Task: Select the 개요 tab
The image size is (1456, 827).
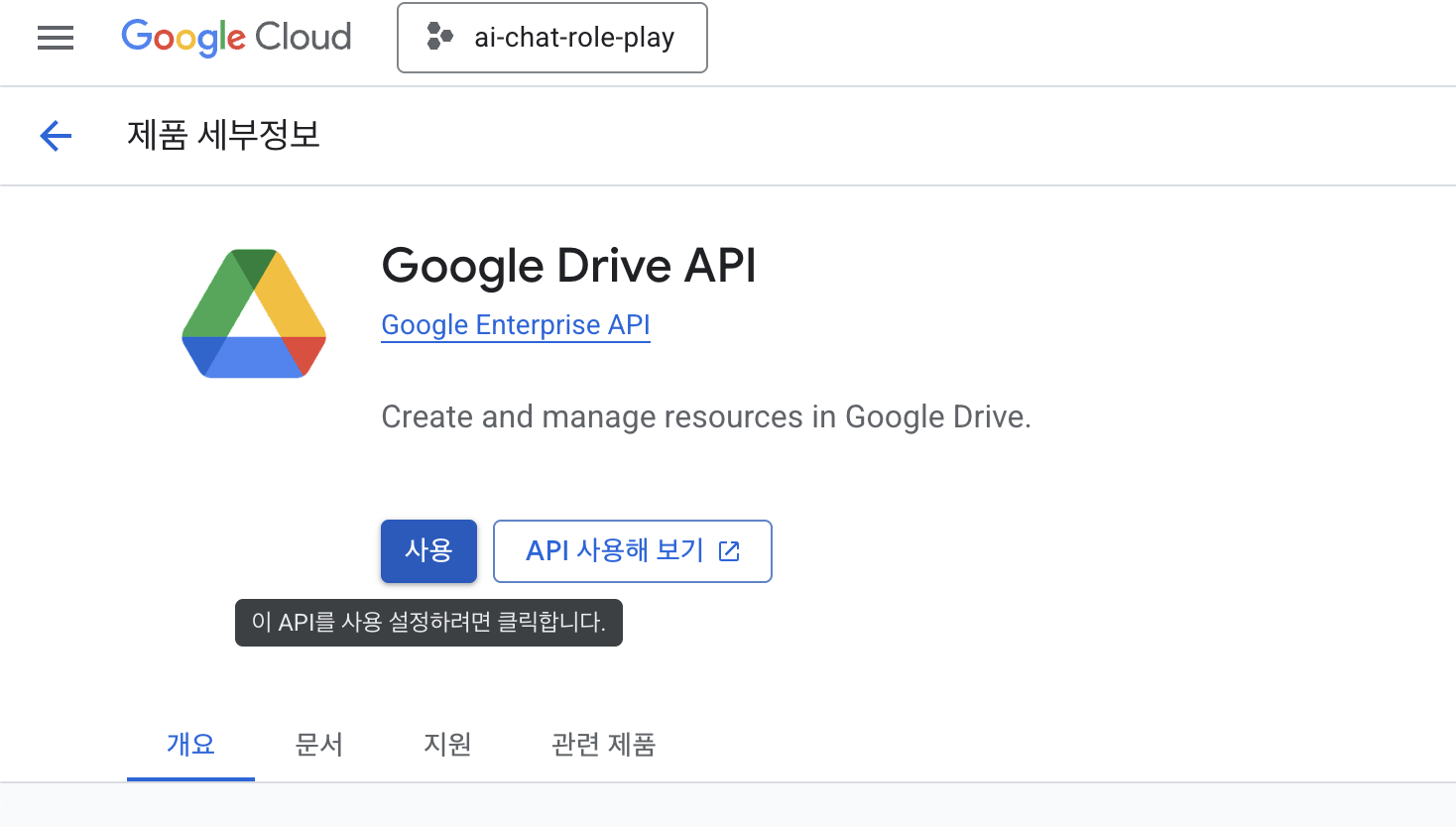Action: point(190,745)
